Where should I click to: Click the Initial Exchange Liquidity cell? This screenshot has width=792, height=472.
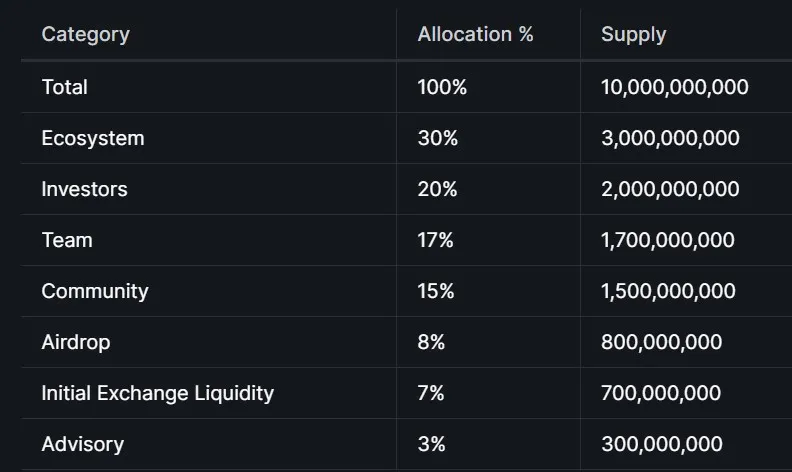(157, 393)
